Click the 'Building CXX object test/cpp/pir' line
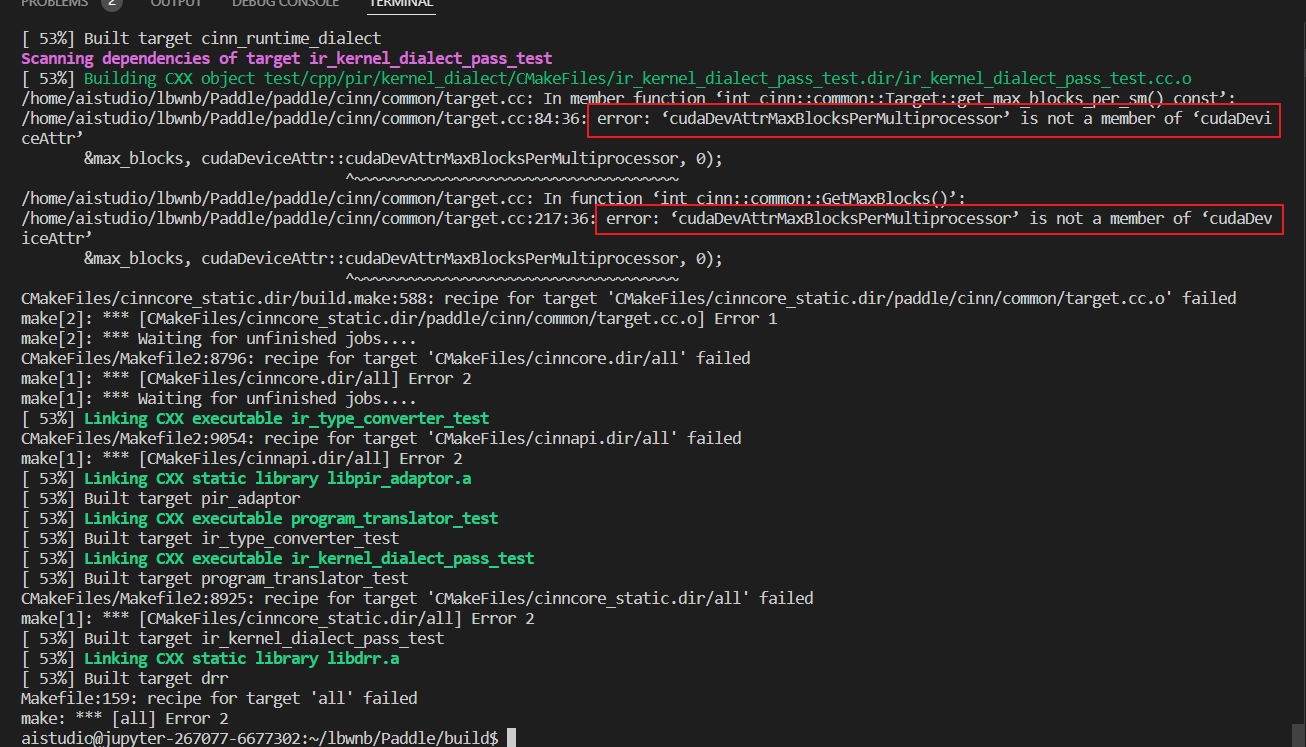The height and width of the screenshot is (747, 1306). [x=606, y=79]
